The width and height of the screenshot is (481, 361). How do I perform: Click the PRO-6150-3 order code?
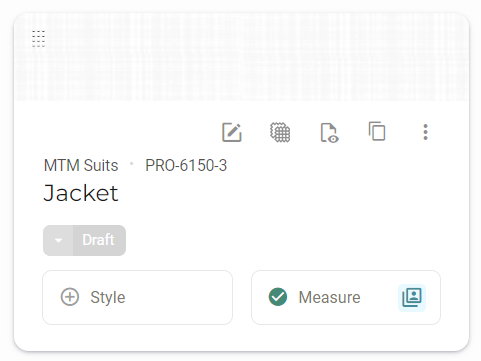pyautogui.click(x=186, y=165)
